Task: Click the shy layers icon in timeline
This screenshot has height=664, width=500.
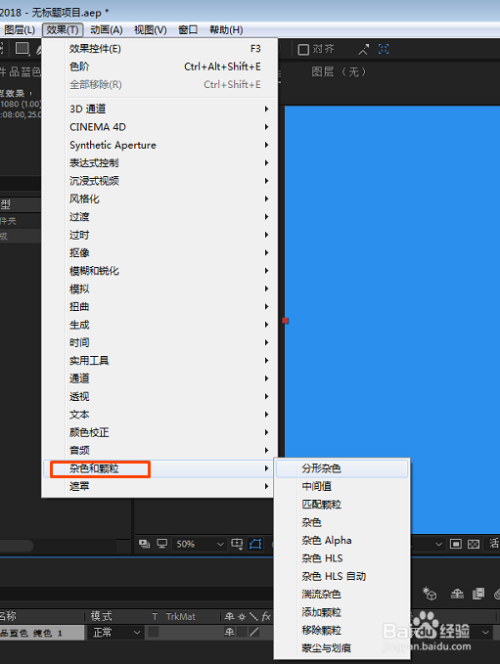Action: click(457, 594)
